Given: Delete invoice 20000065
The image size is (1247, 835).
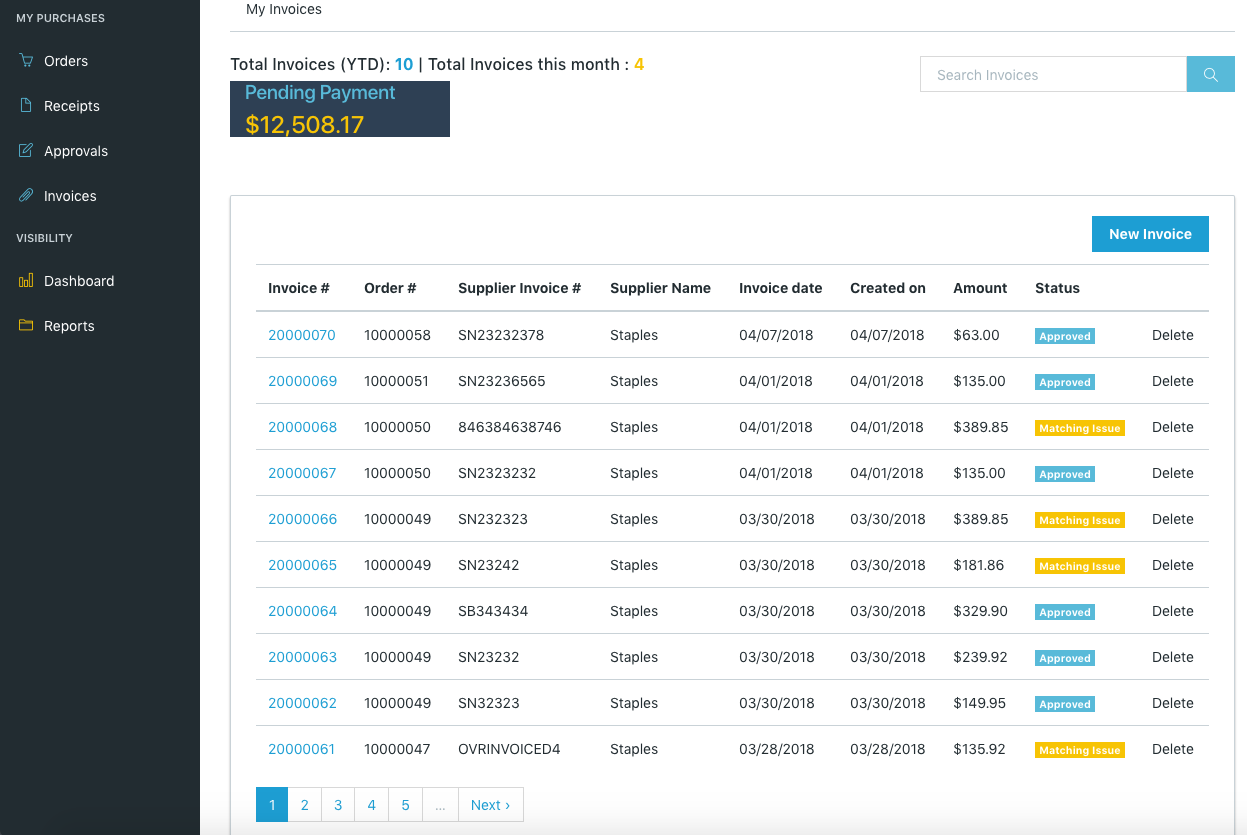Looking at the screenshot, I should point(1173,565).
